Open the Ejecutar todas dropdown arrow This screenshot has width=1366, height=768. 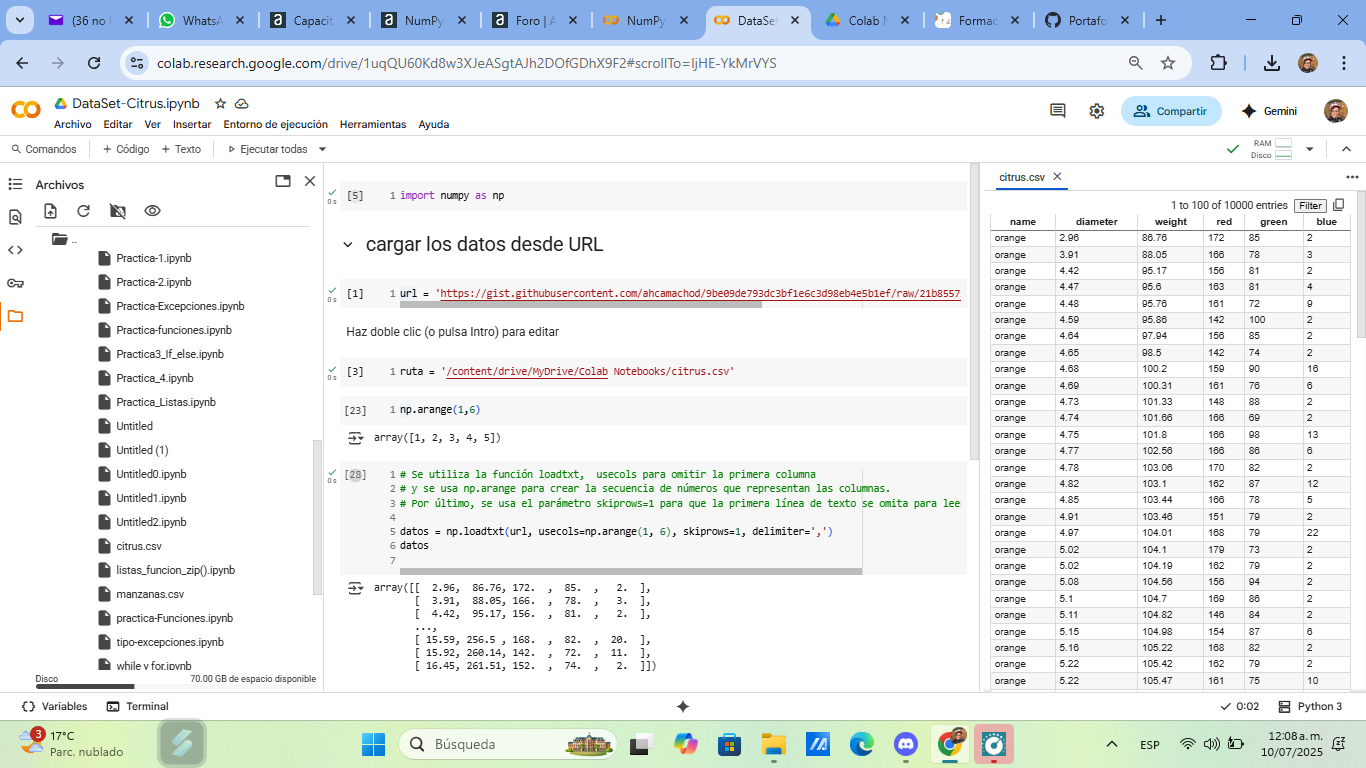322,149
